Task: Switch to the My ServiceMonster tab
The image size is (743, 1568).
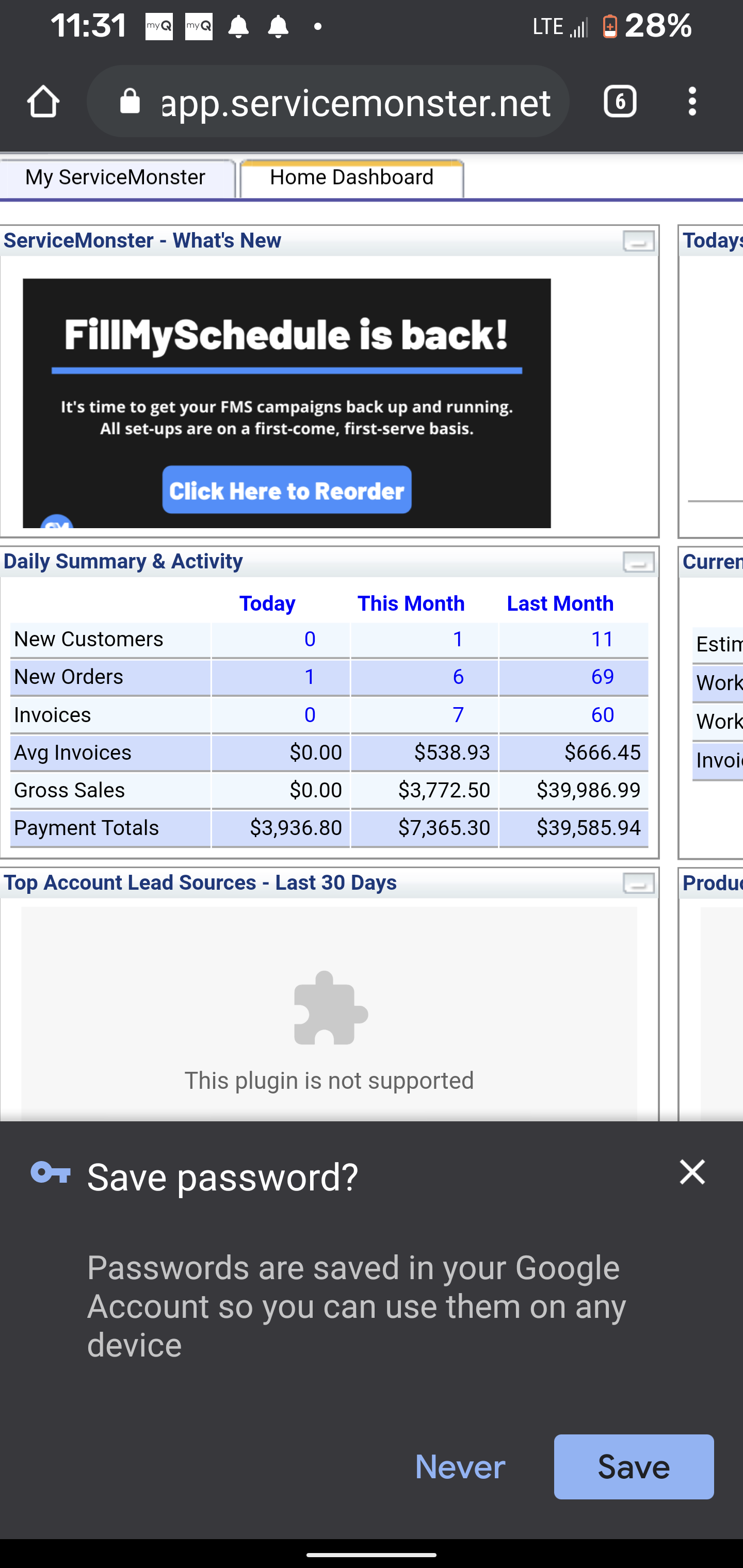Action: [x=115, y=178]
